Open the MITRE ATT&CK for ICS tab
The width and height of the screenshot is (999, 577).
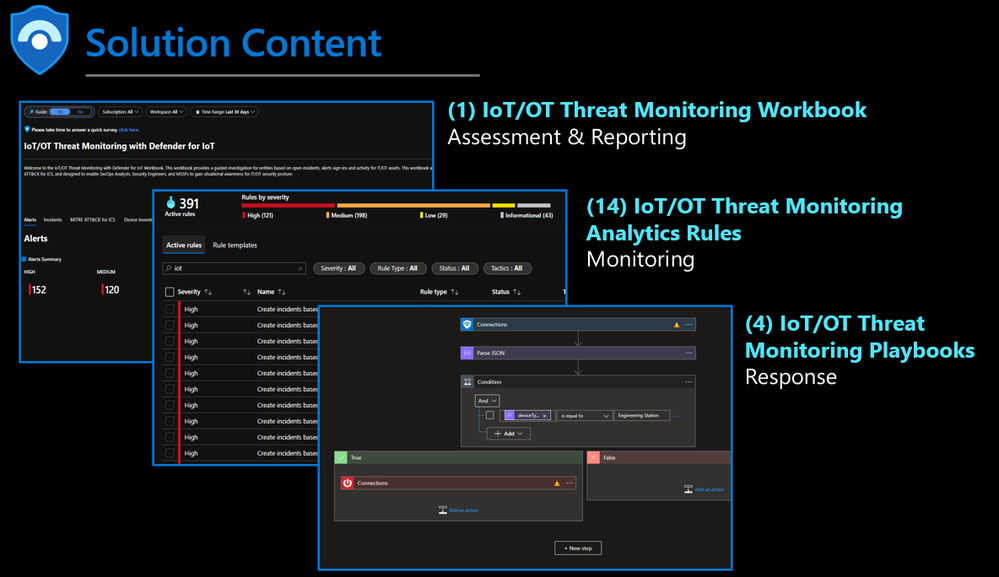pos(92,220)
